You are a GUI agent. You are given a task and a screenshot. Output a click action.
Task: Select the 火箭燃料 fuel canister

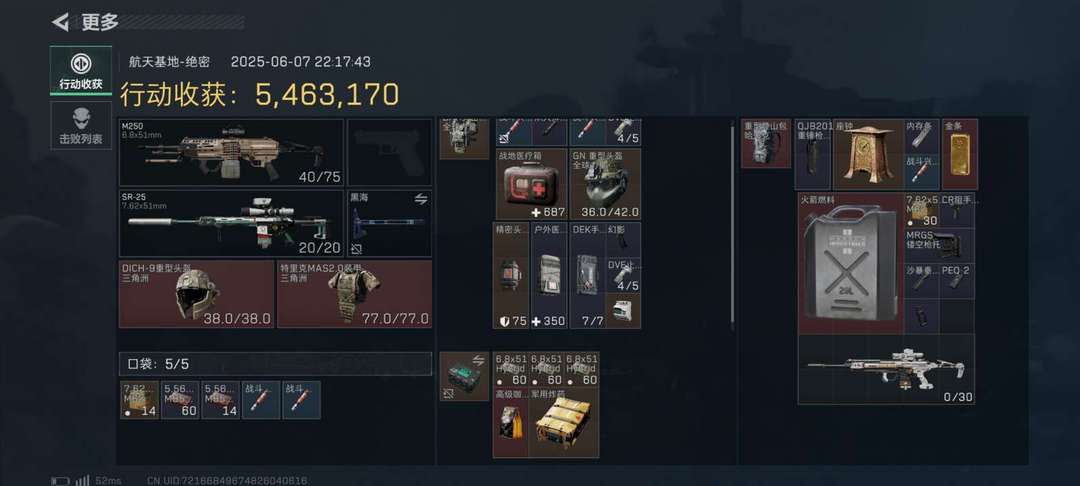coord(851,264)
